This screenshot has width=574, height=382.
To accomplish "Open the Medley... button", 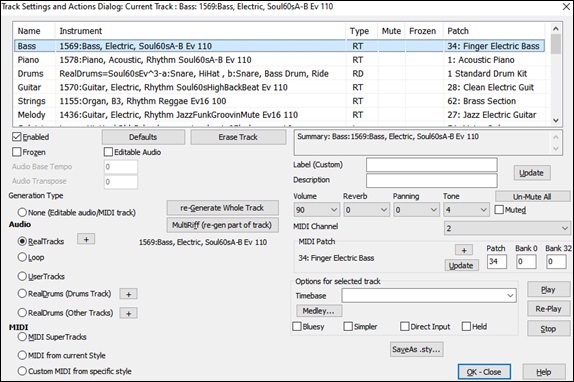I will 318,311.
